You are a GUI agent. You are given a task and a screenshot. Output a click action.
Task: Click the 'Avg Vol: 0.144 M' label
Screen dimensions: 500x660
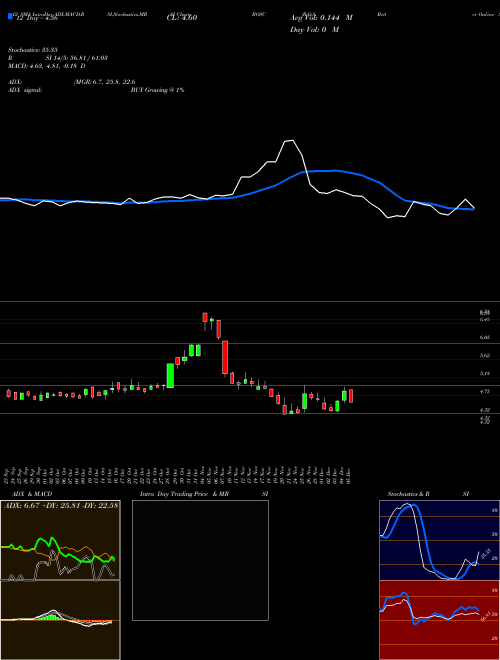[x=321, y=18]
